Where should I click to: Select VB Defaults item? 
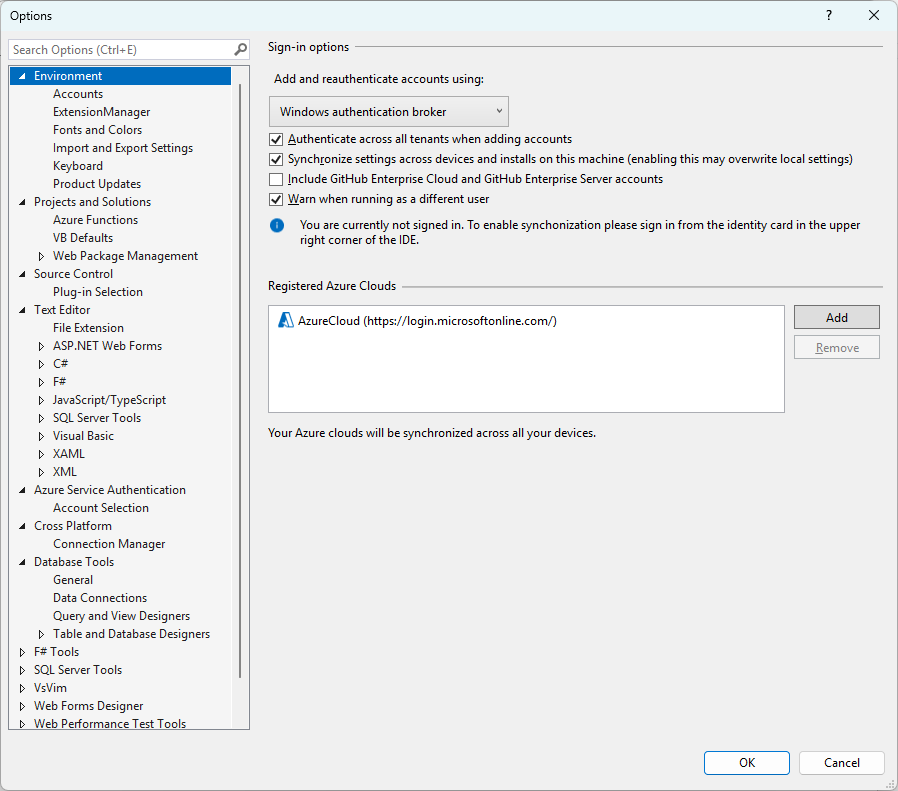click(83, 238)
